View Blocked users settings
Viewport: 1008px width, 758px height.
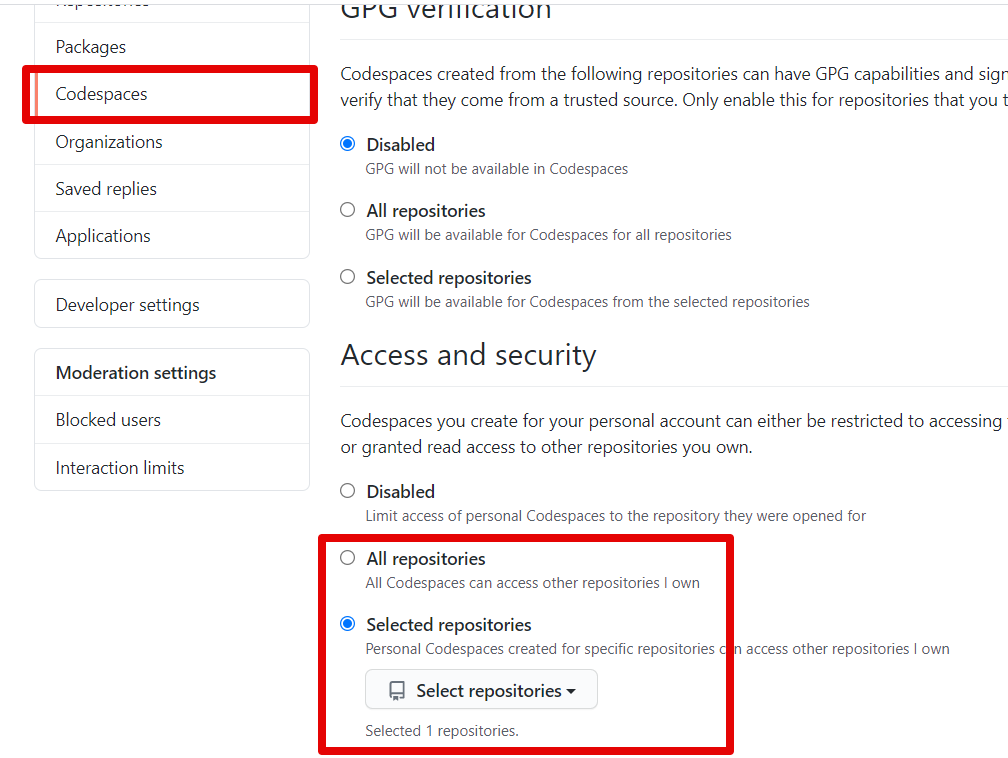tap(107, 419)
